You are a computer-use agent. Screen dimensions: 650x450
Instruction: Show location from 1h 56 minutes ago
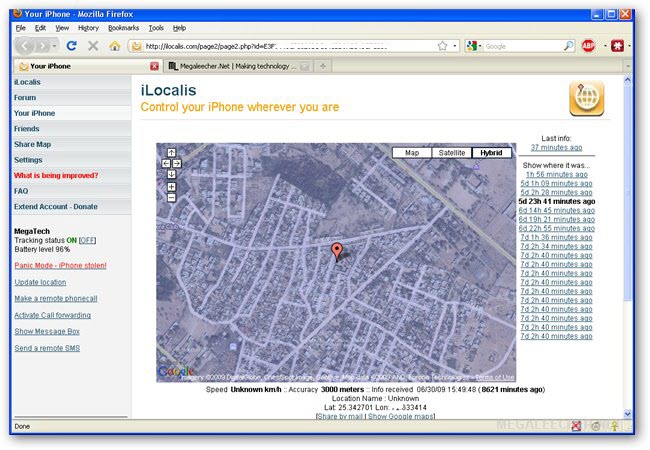pos(557,174)
